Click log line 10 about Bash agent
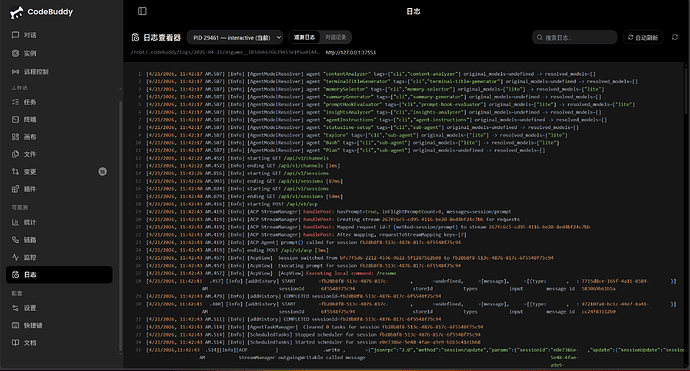This screenshot has width=690, height=371. [x=353, y=143]
